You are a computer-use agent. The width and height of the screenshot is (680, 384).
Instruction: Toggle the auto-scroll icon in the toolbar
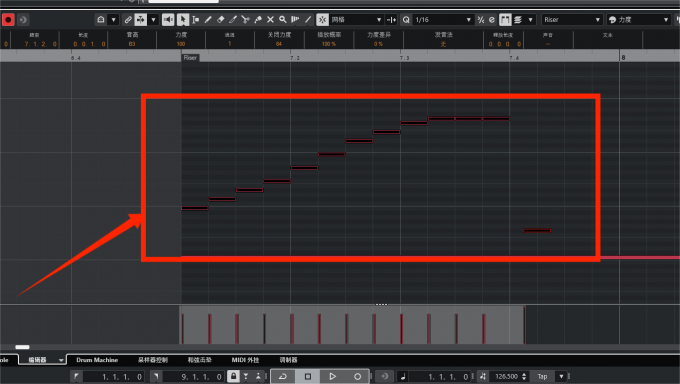pyautogui.click(x=141, y=20)
